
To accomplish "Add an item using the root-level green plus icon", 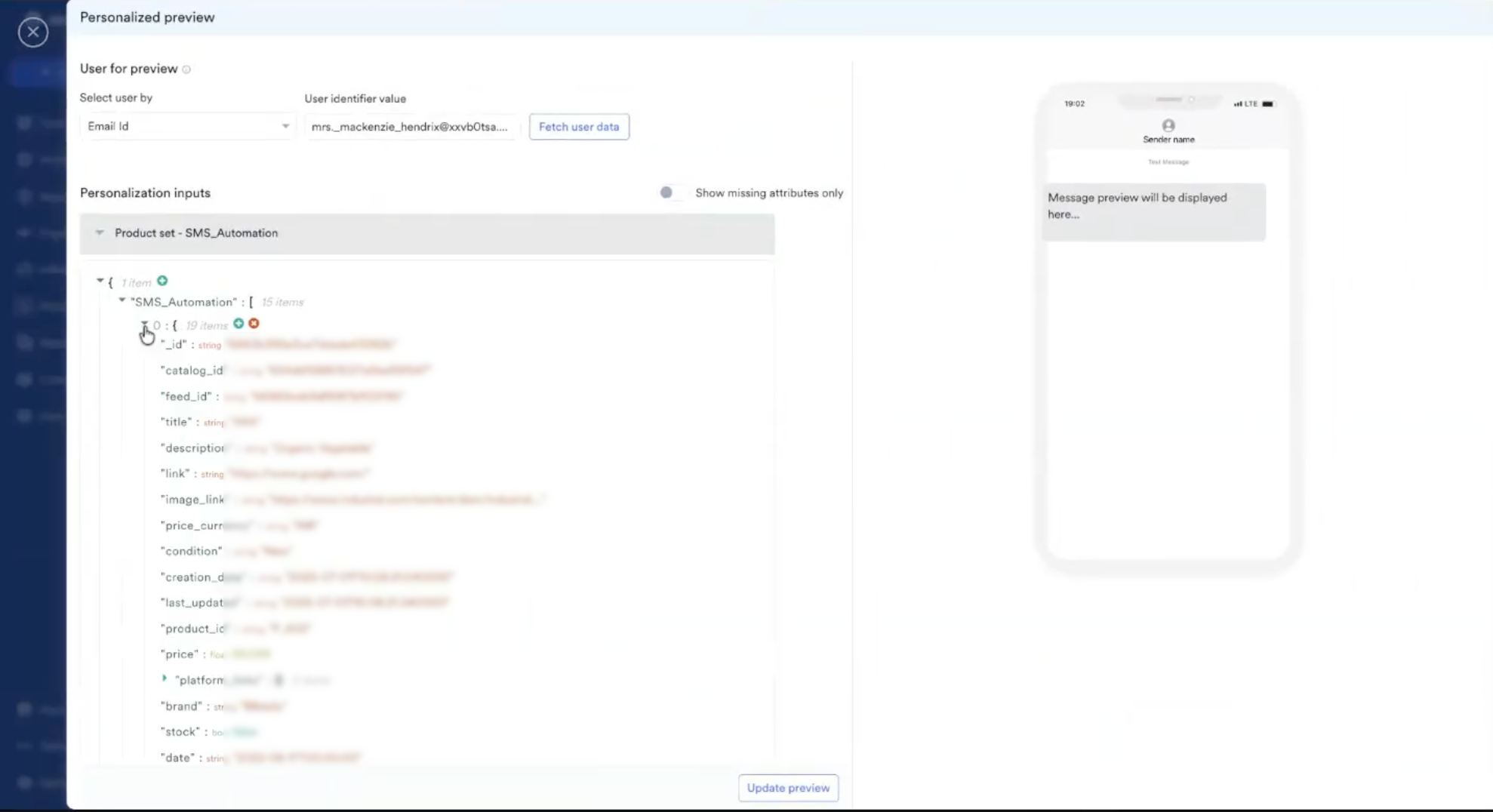I will click(x=162, y=281).
